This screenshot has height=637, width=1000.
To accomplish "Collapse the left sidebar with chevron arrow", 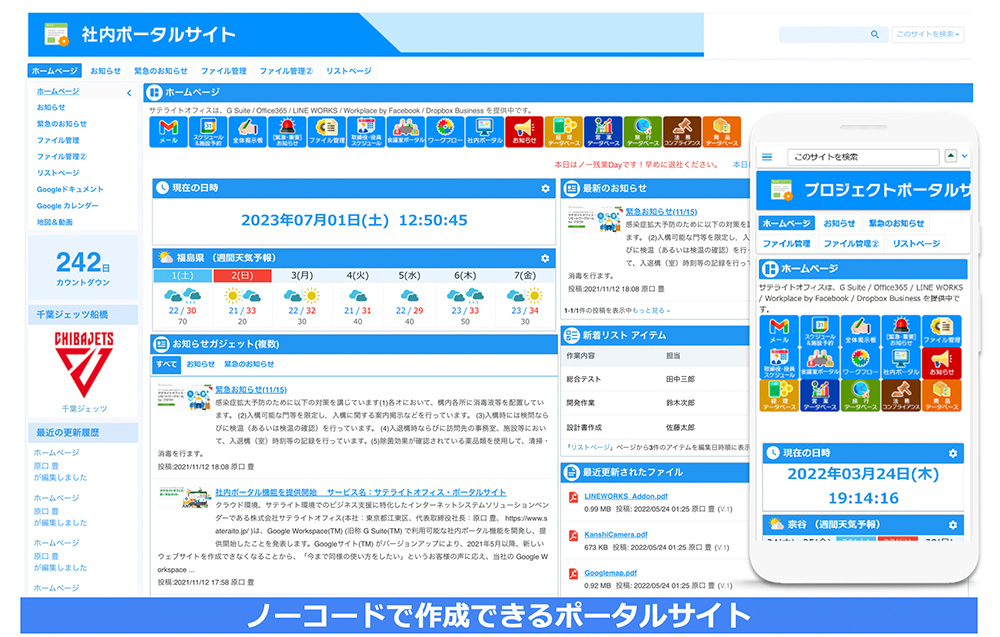I will [129, 93].
